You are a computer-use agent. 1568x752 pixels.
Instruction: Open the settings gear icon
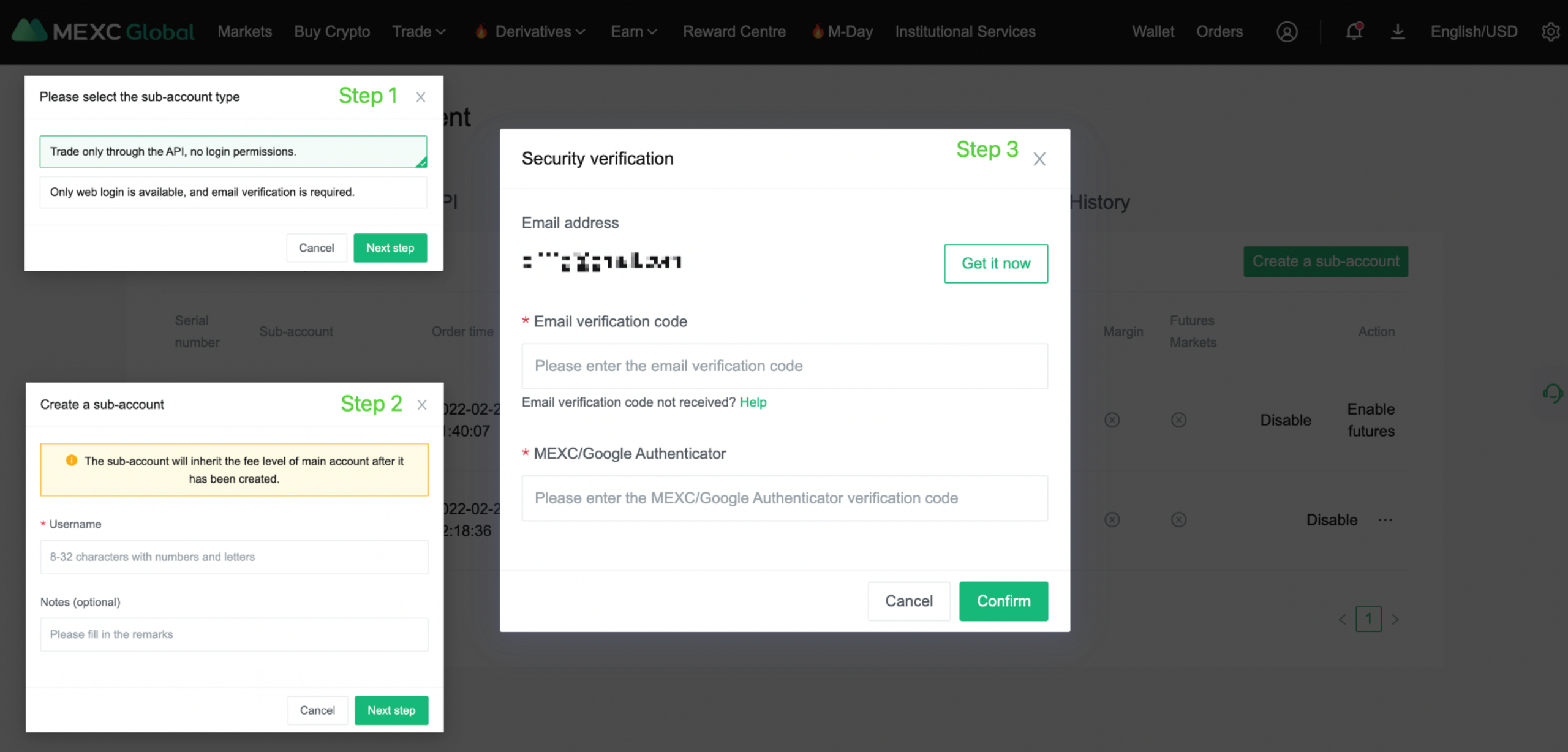tap(1550, 32)
